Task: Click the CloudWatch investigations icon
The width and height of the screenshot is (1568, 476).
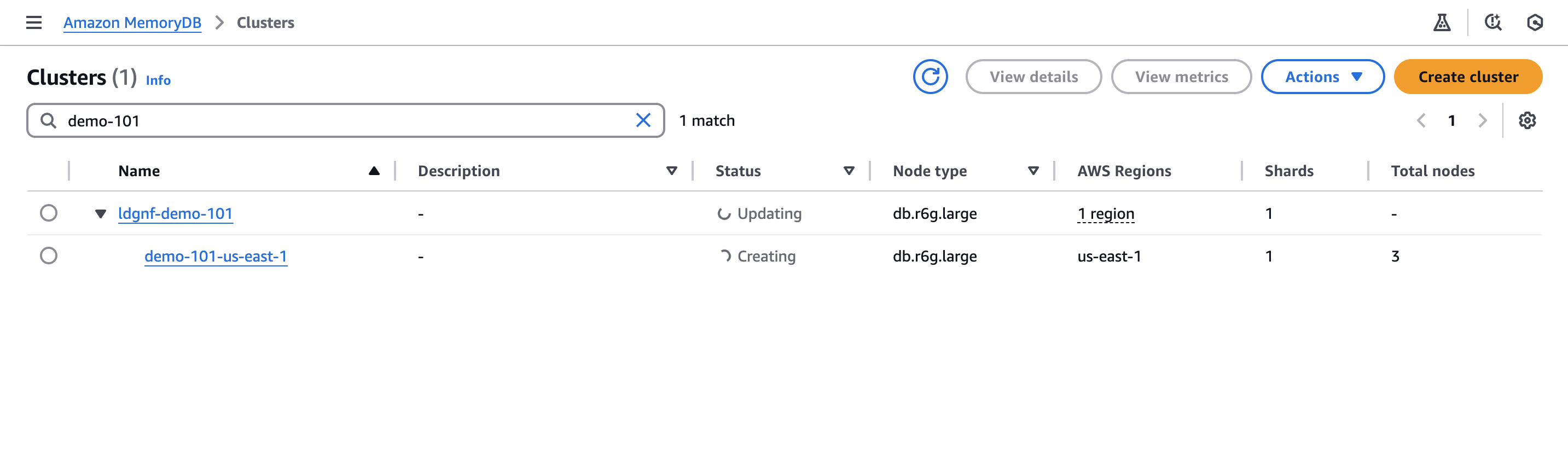Action: pyautogui.click(x=1493, y=22)
